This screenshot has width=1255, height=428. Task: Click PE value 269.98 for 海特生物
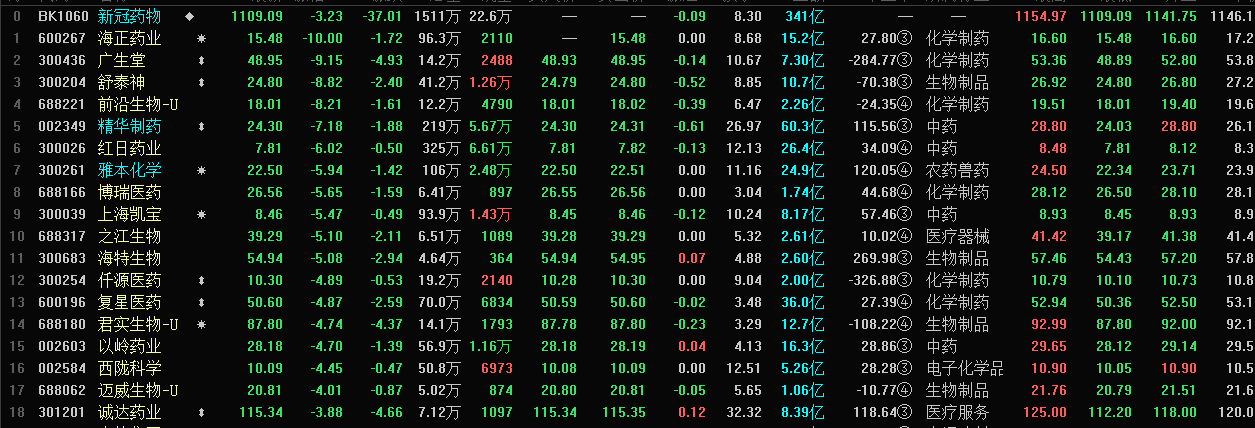click(875, 258)
